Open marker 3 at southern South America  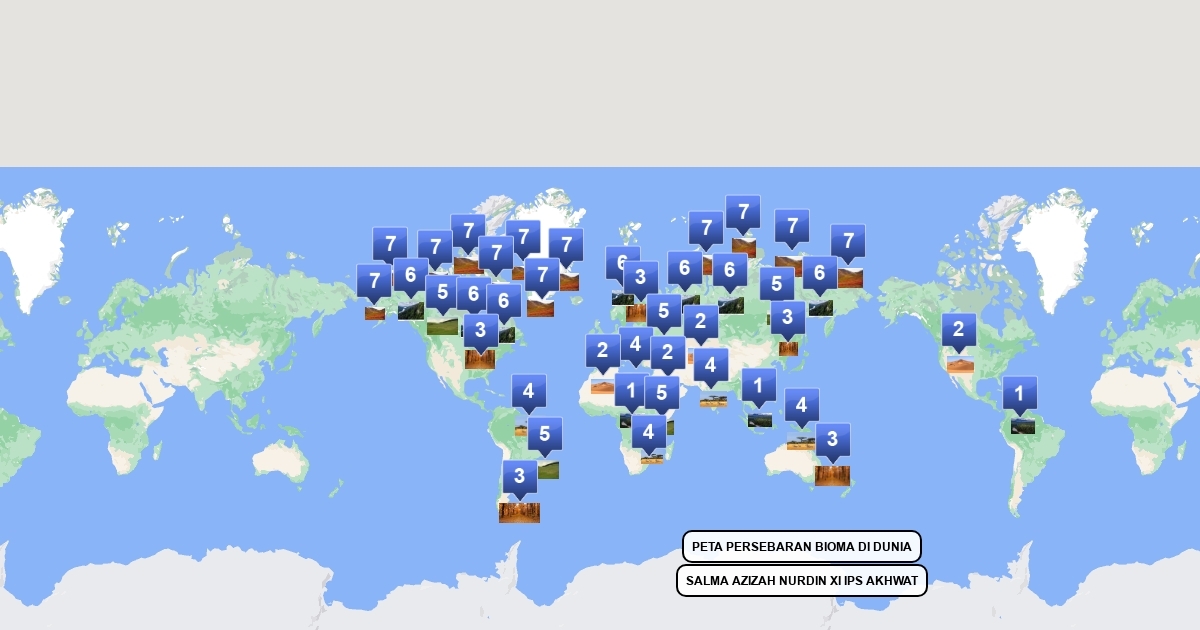(x=519, y=477)
